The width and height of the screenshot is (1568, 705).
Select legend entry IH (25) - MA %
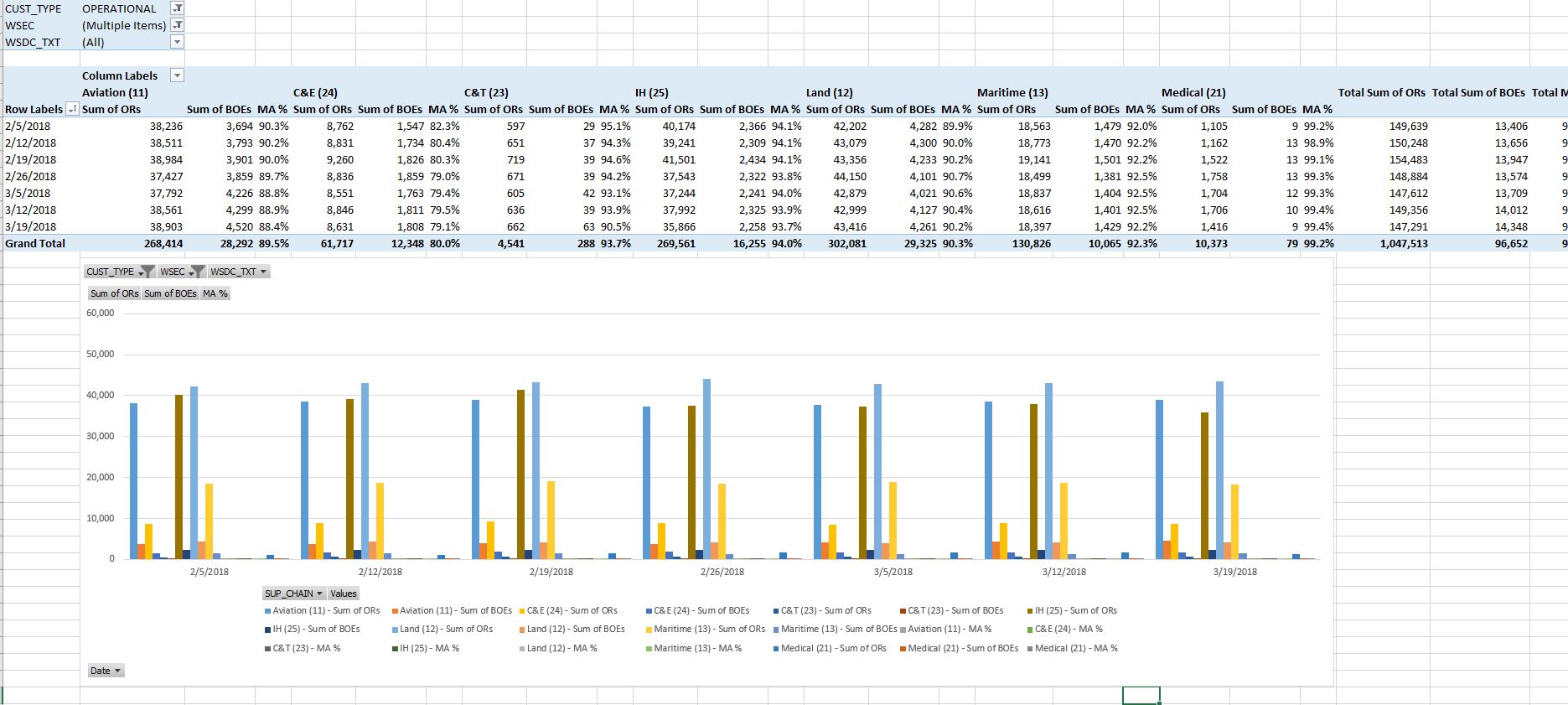(x=426, y=648)
